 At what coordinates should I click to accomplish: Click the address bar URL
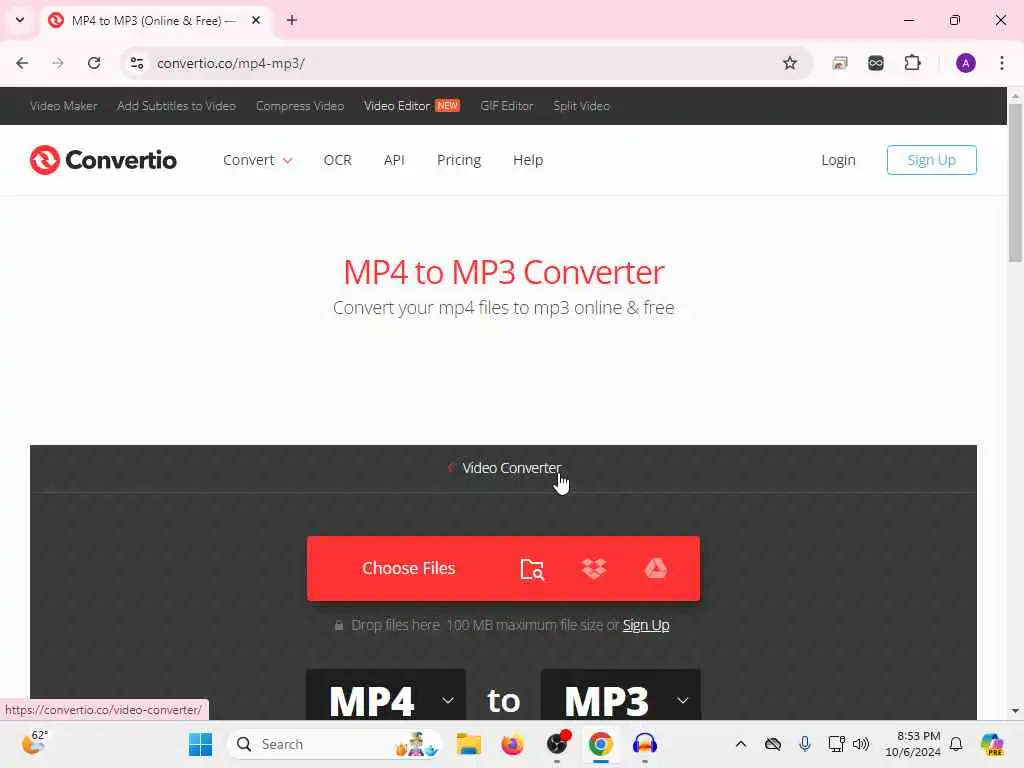231,63
